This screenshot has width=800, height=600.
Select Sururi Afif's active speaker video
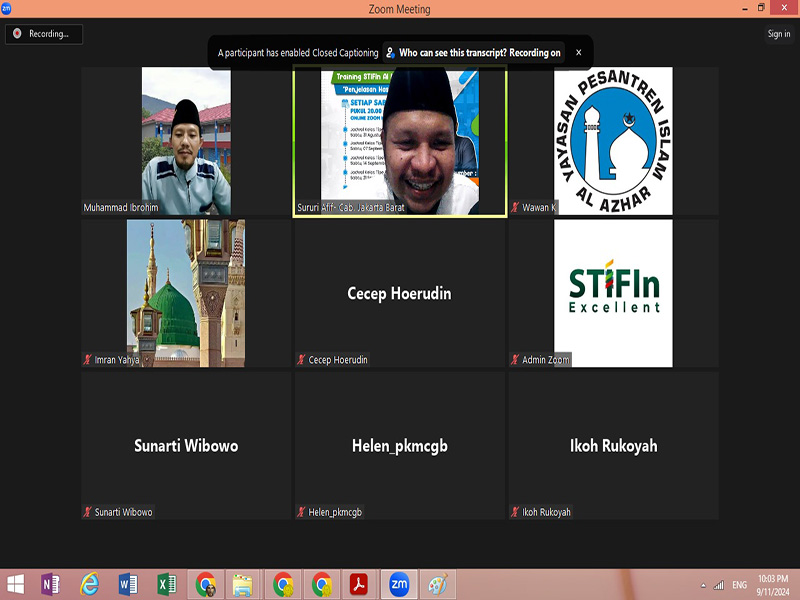(x=400, y=140)
